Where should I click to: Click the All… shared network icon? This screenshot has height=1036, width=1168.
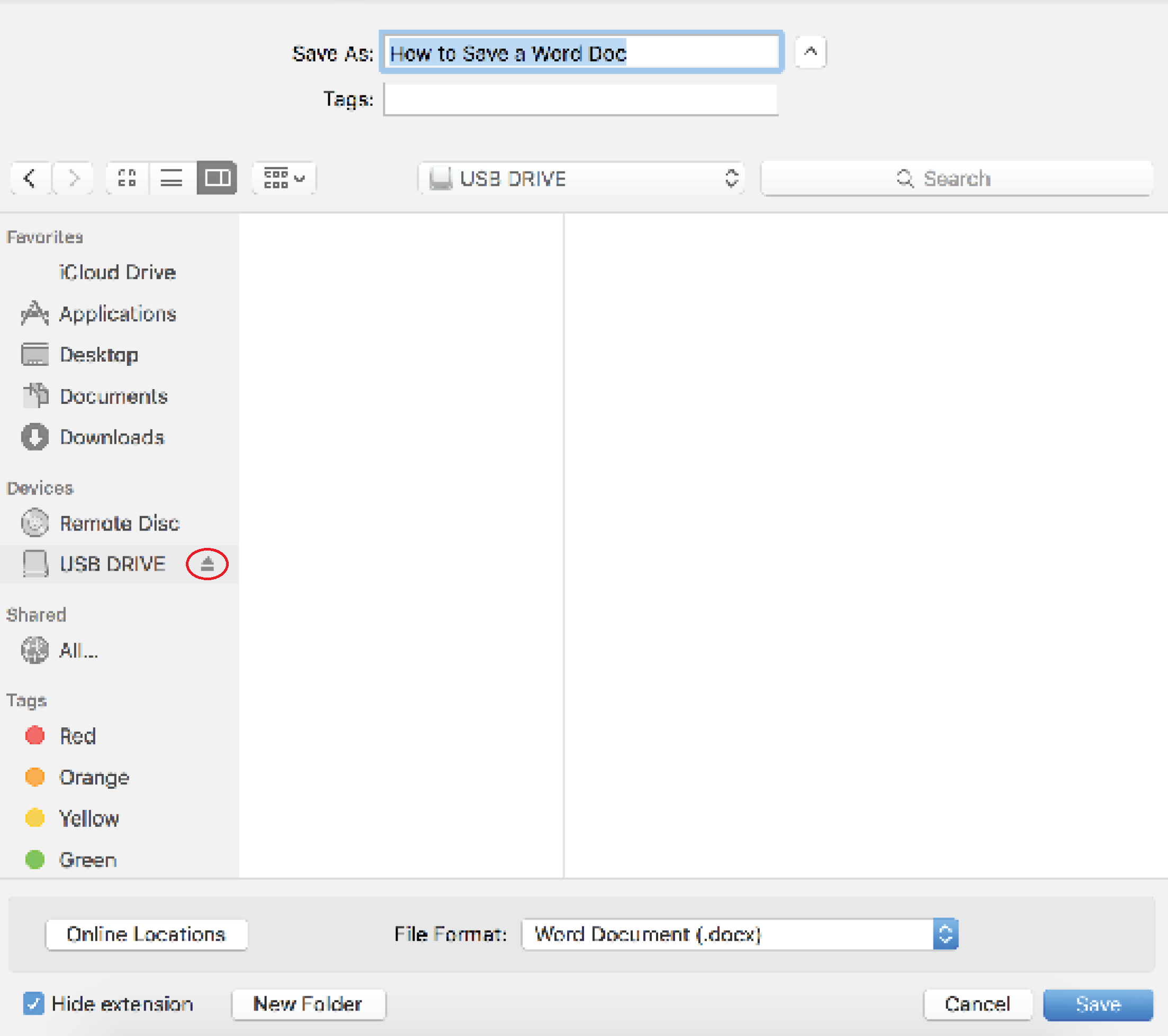tap(35, 650)
